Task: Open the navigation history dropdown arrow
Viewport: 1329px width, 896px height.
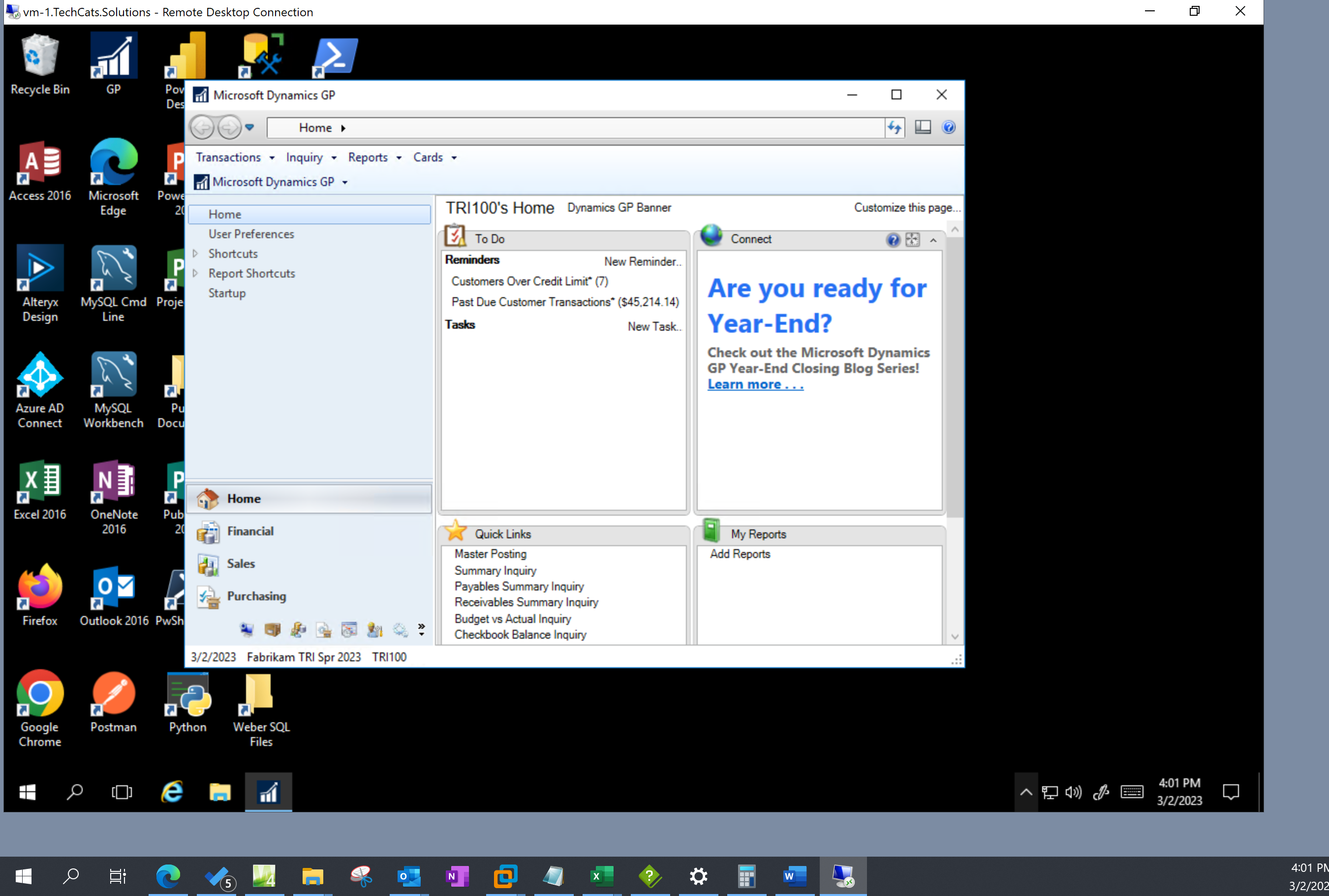Action: click(249, 127)
